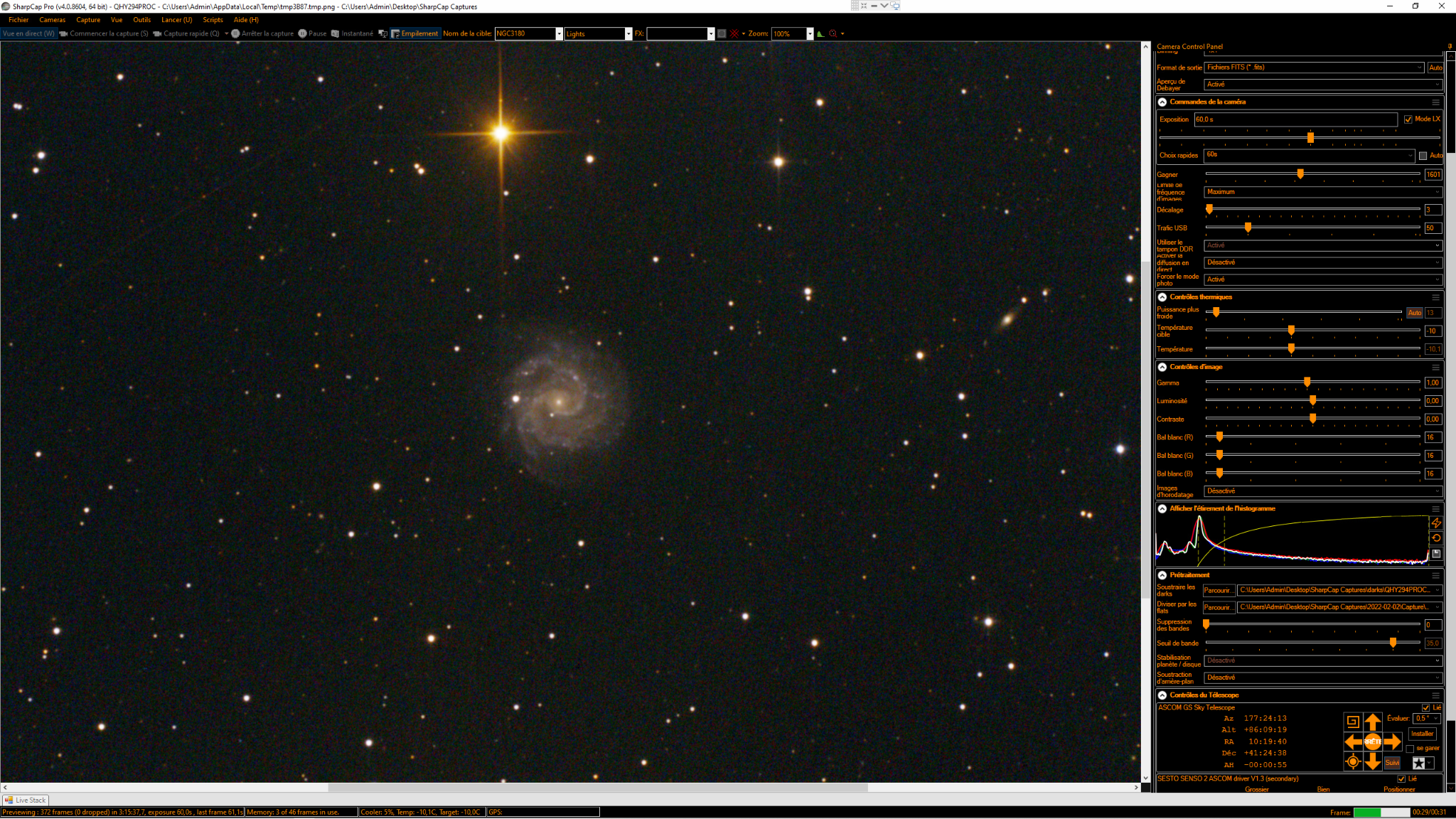Toggle the Lié checkbox for ASCOM GS Sky Telescope

(x=1425, y=708)
